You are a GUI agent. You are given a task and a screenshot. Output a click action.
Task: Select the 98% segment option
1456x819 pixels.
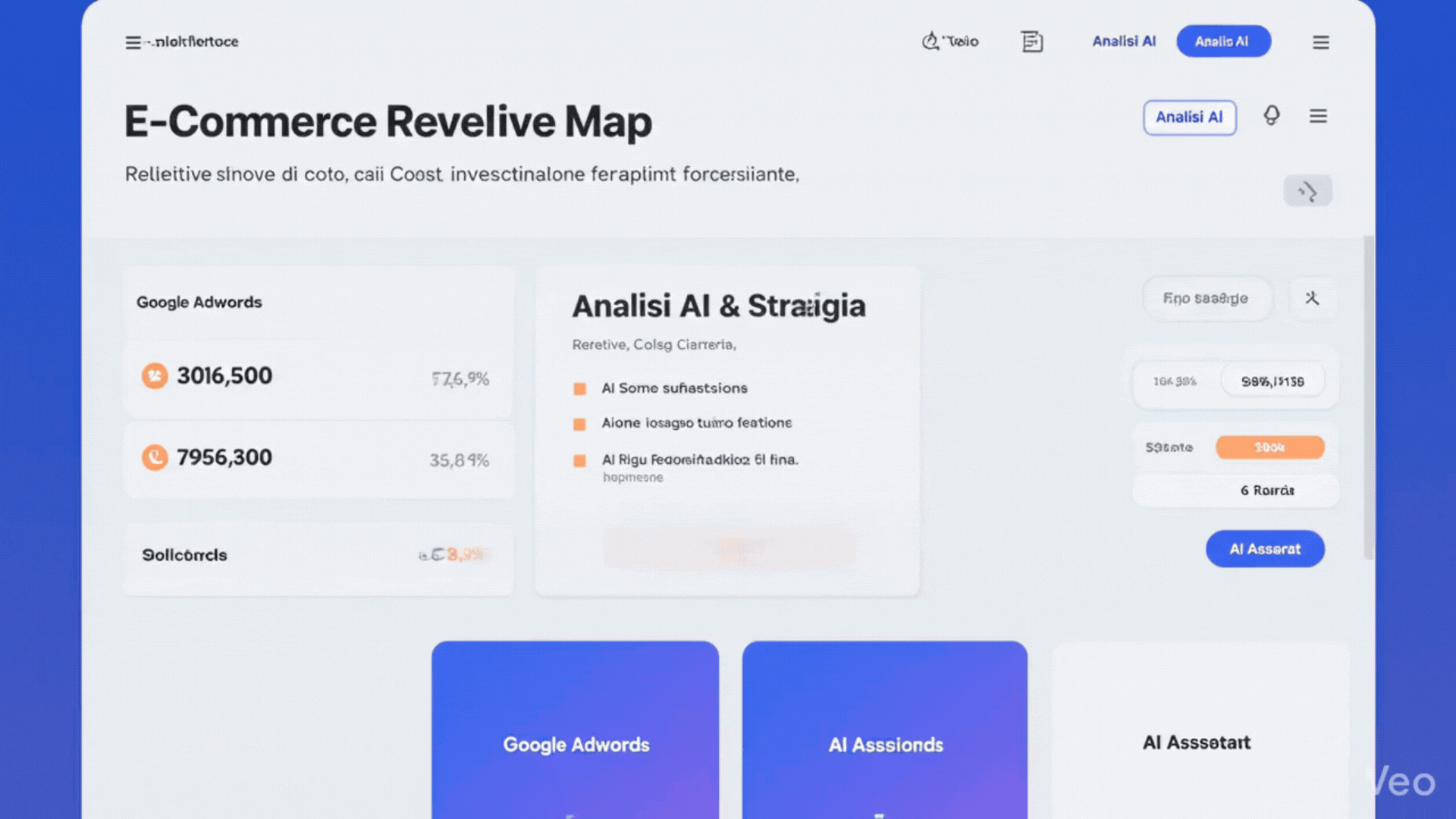tap(1272, 381)
